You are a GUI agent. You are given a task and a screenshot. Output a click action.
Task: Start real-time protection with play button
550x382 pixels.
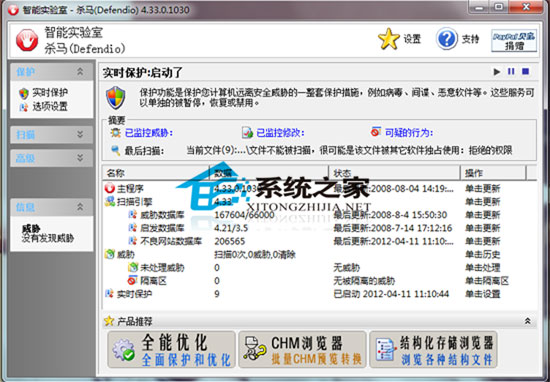pos(497,72)
